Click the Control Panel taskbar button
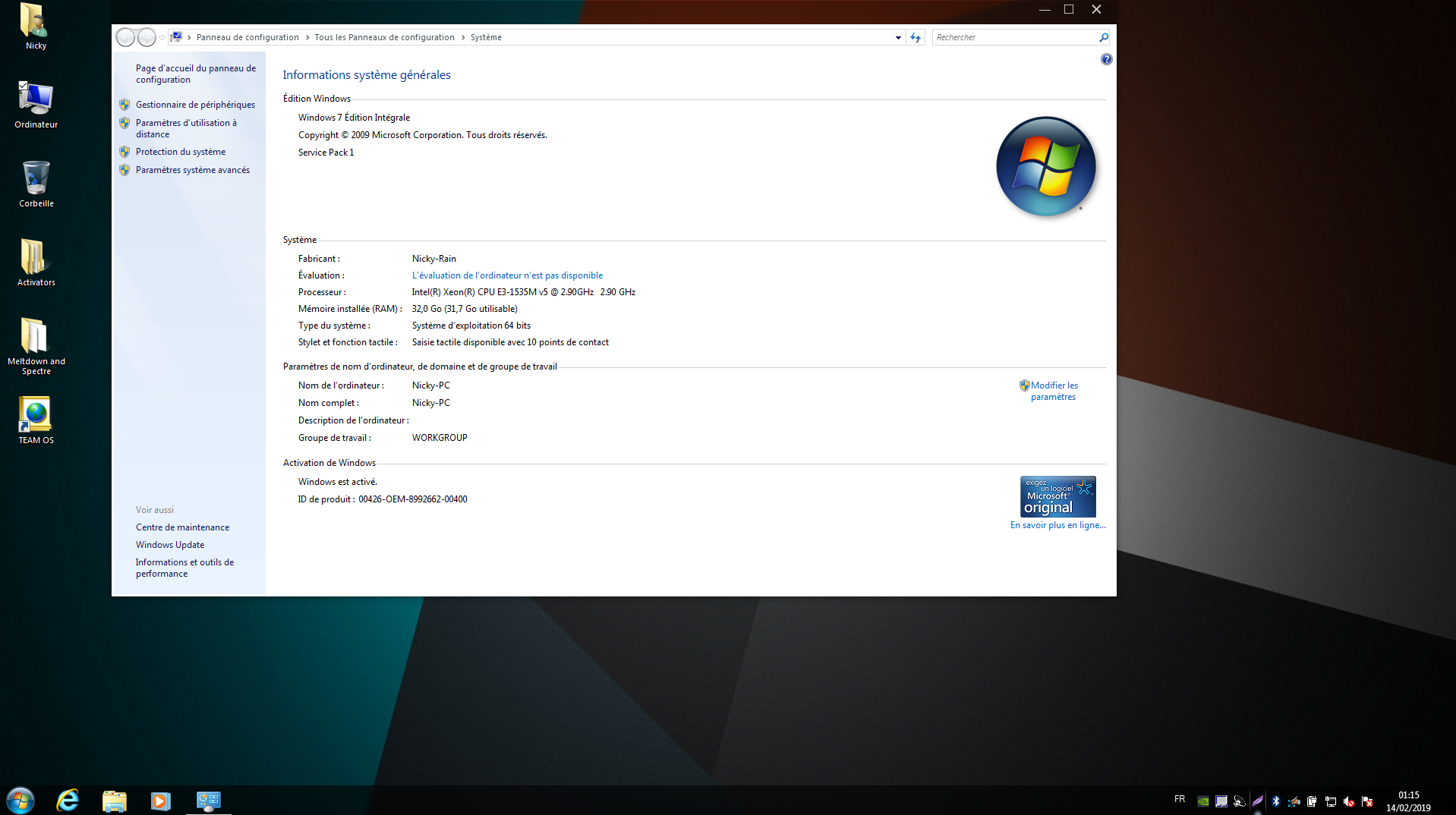Viewport: 1456px width, 815px height. coord(208,801)
